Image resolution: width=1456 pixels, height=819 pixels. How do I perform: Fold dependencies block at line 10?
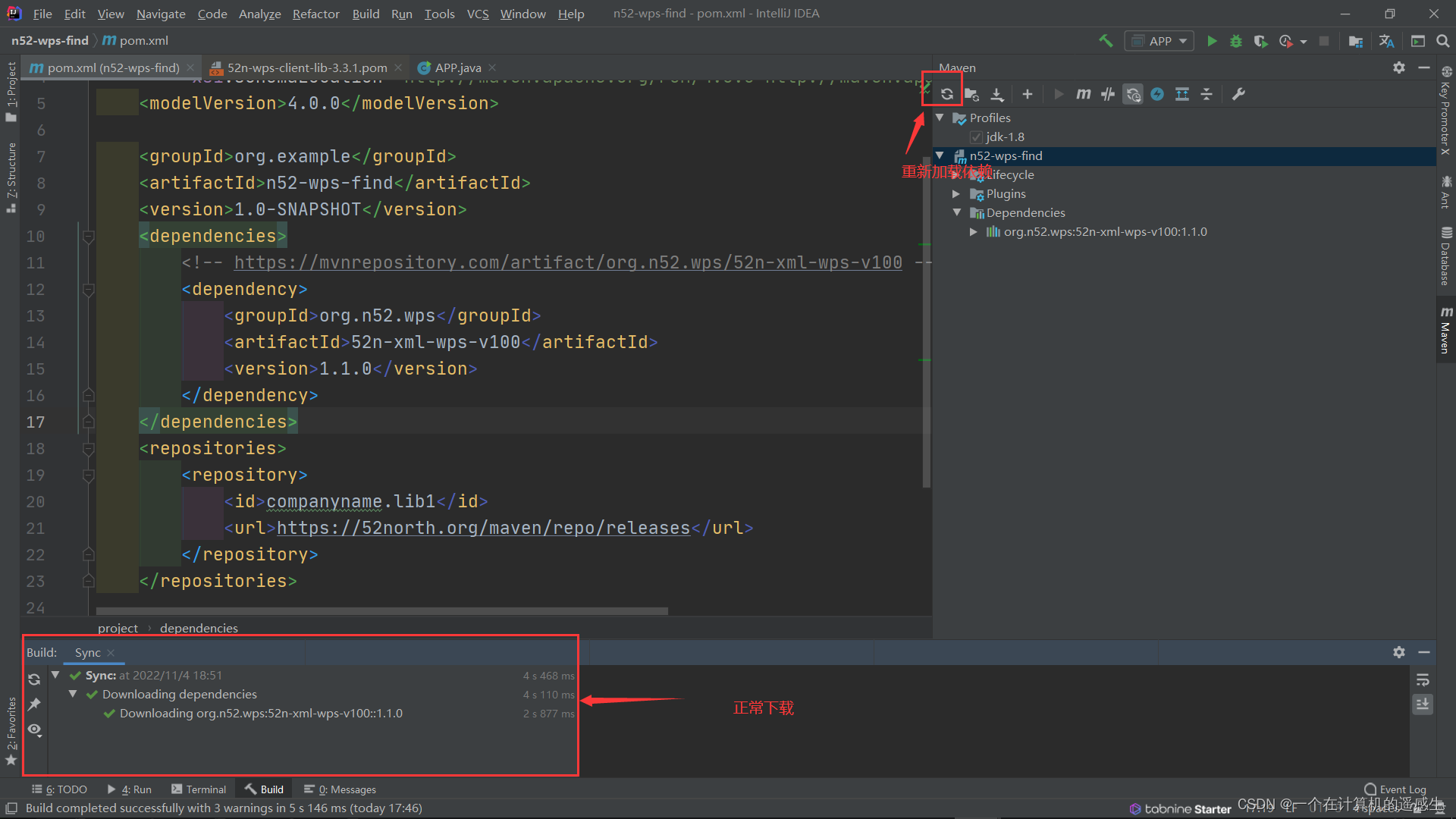click(x=88, y=237)
